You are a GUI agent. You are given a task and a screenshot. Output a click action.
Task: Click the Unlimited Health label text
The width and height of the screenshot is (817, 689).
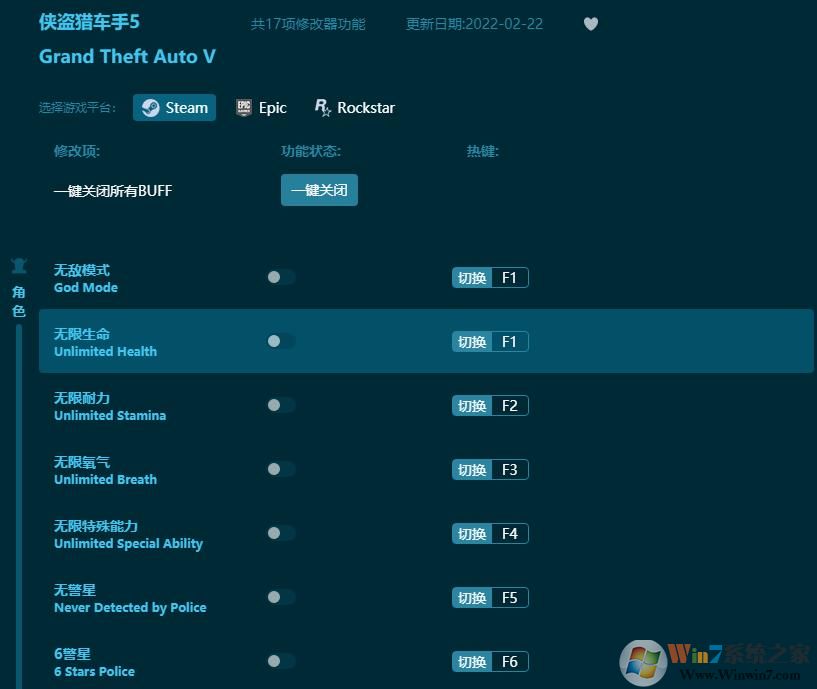(105, 352)
